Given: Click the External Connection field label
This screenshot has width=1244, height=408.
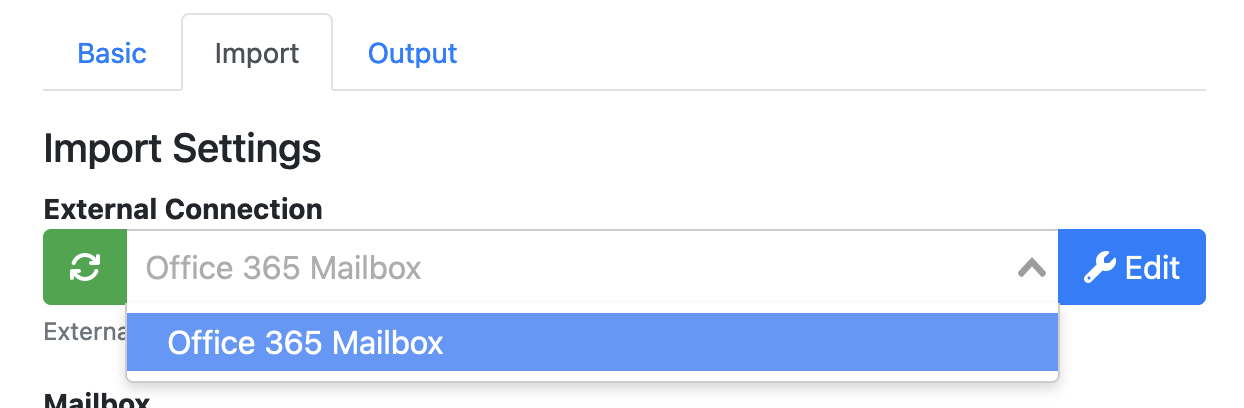Looking at the screenshot, I should [182, 209].
